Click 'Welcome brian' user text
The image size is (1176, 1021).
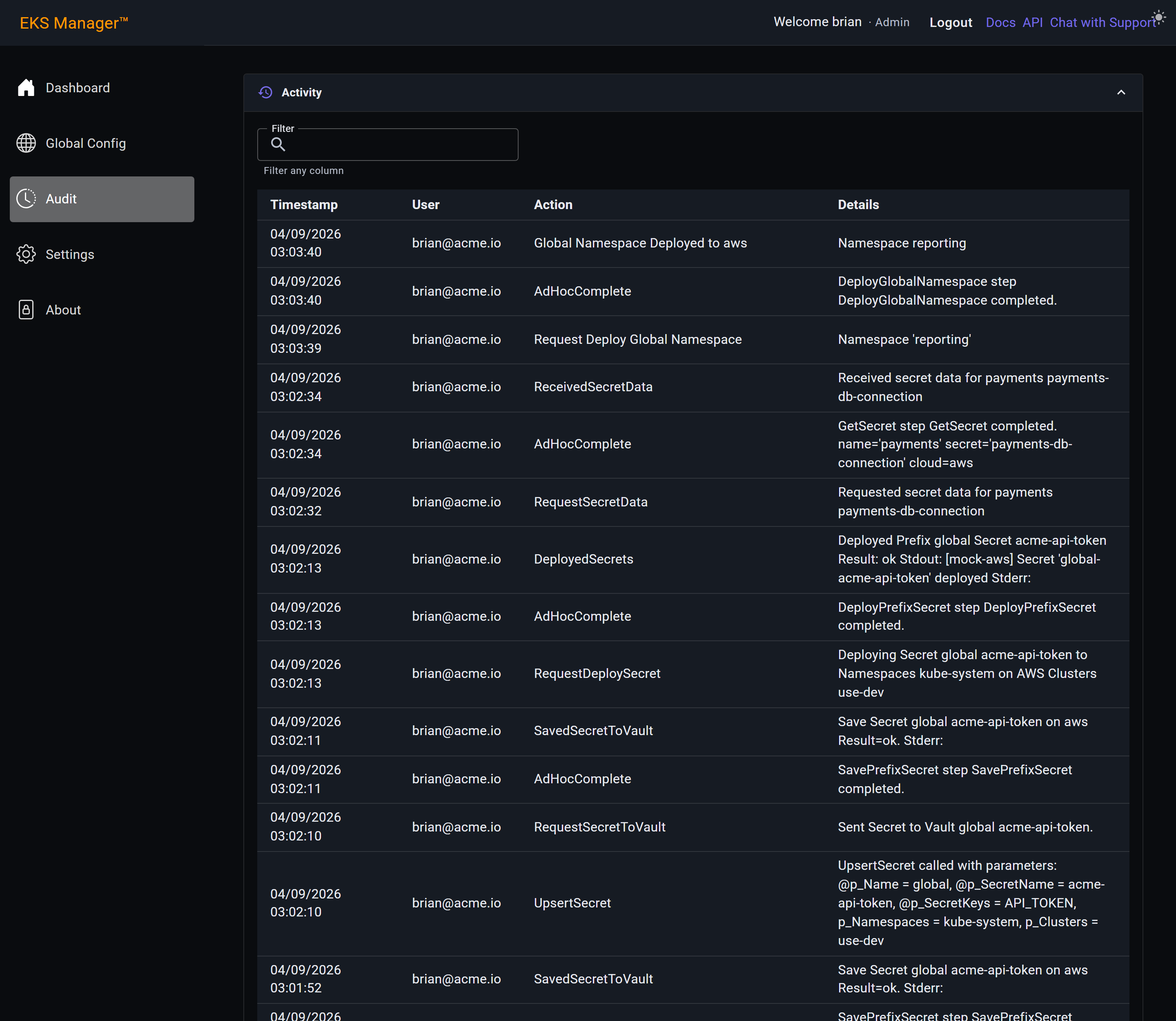point(817,22)
